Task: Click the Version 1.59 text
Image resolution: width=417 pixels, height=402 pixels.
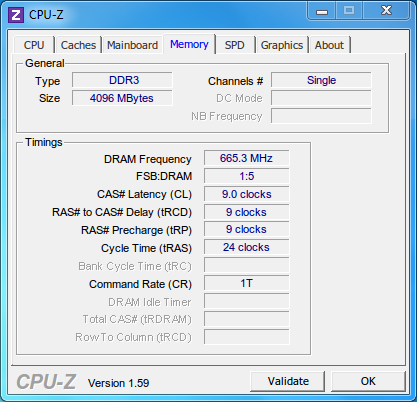Action: click(x=118, y=383)
